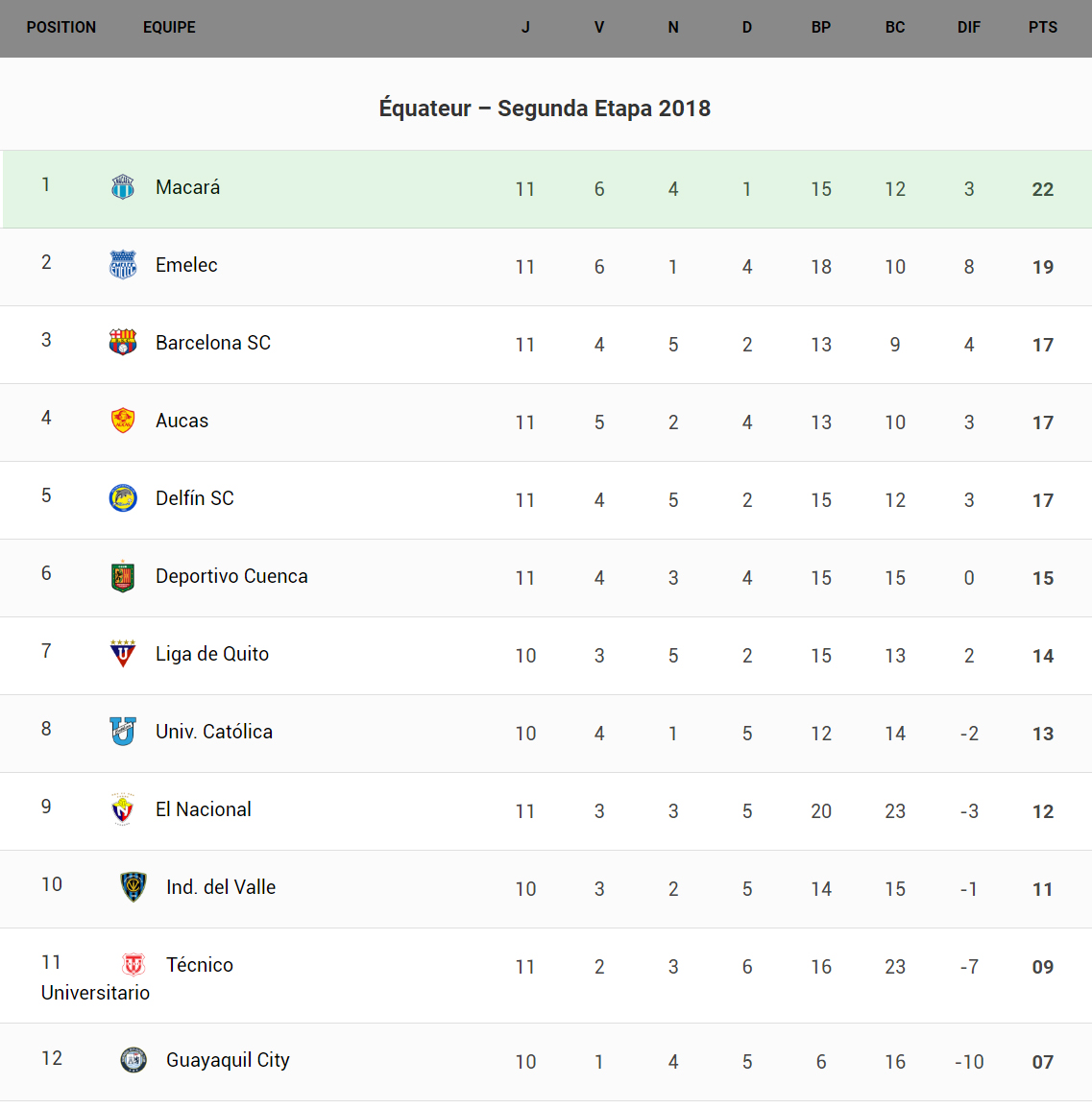1092x1109 pixels.
Task: Click the Deportivo Cuenca crest icon
Action: [x=123, y=576]
